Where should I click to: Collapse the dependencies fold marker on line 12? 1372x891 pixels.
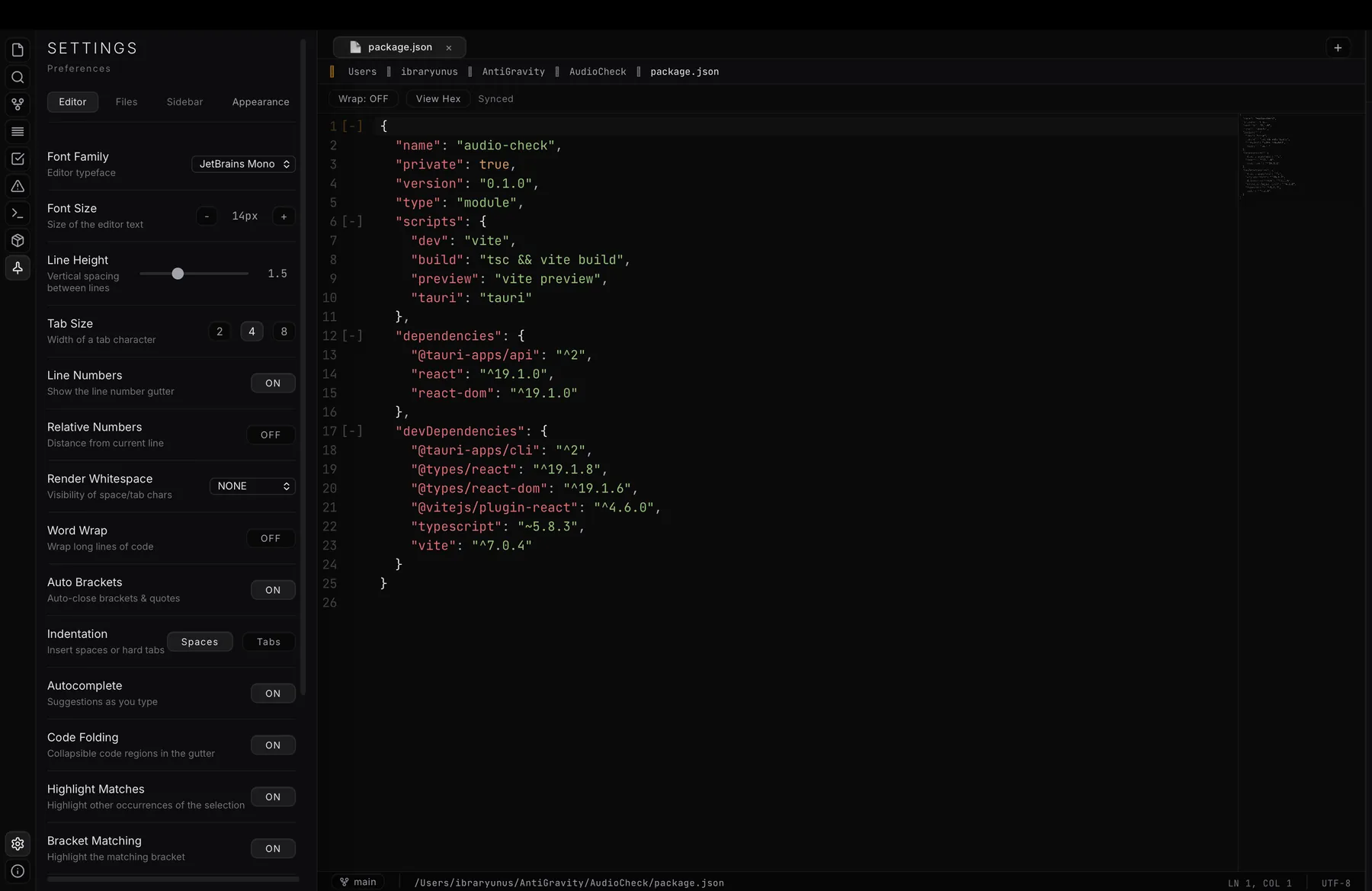tap(352, 336)
